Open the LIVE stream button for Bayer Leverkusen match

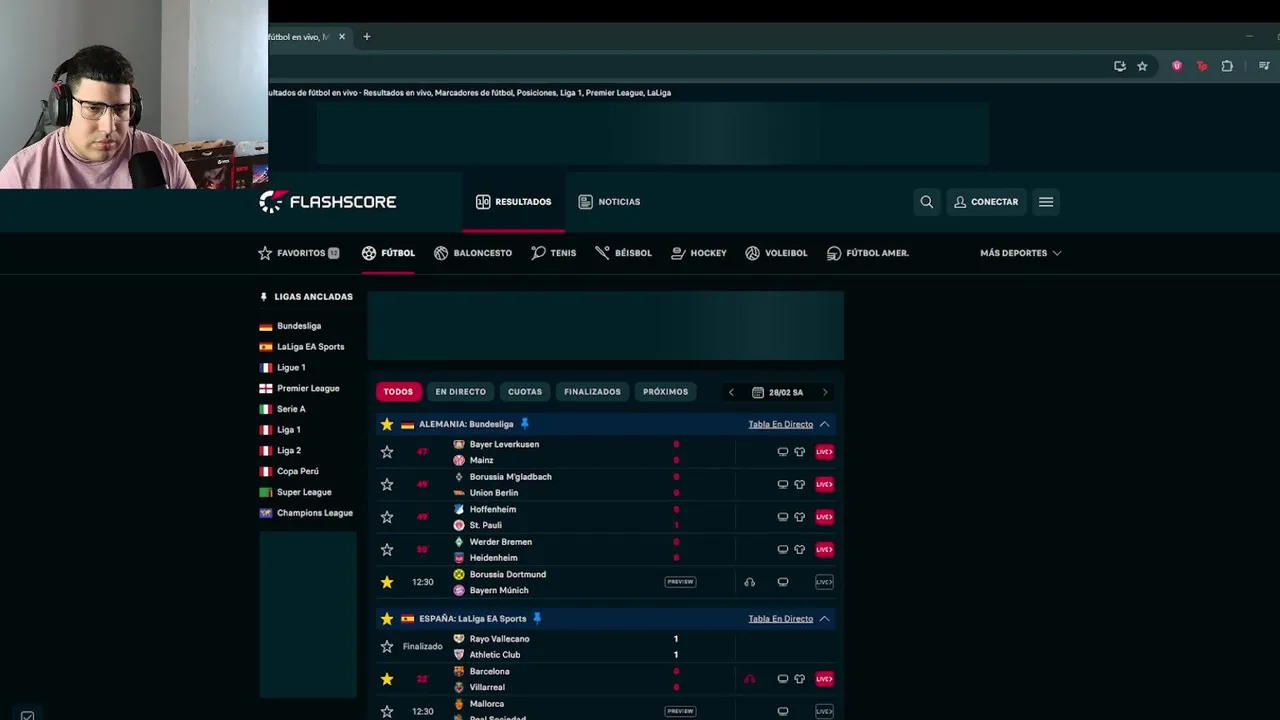click(x=824, y=452)
